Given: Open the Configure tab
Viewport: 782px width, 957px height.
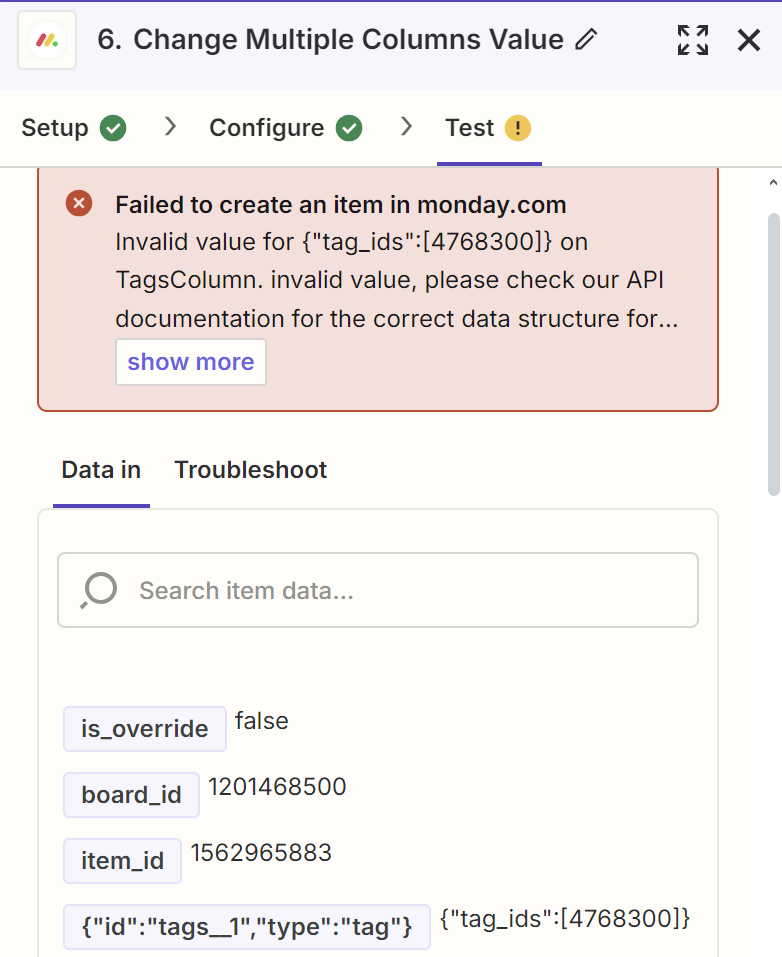Looking at the screenshot, I should 286,128.
